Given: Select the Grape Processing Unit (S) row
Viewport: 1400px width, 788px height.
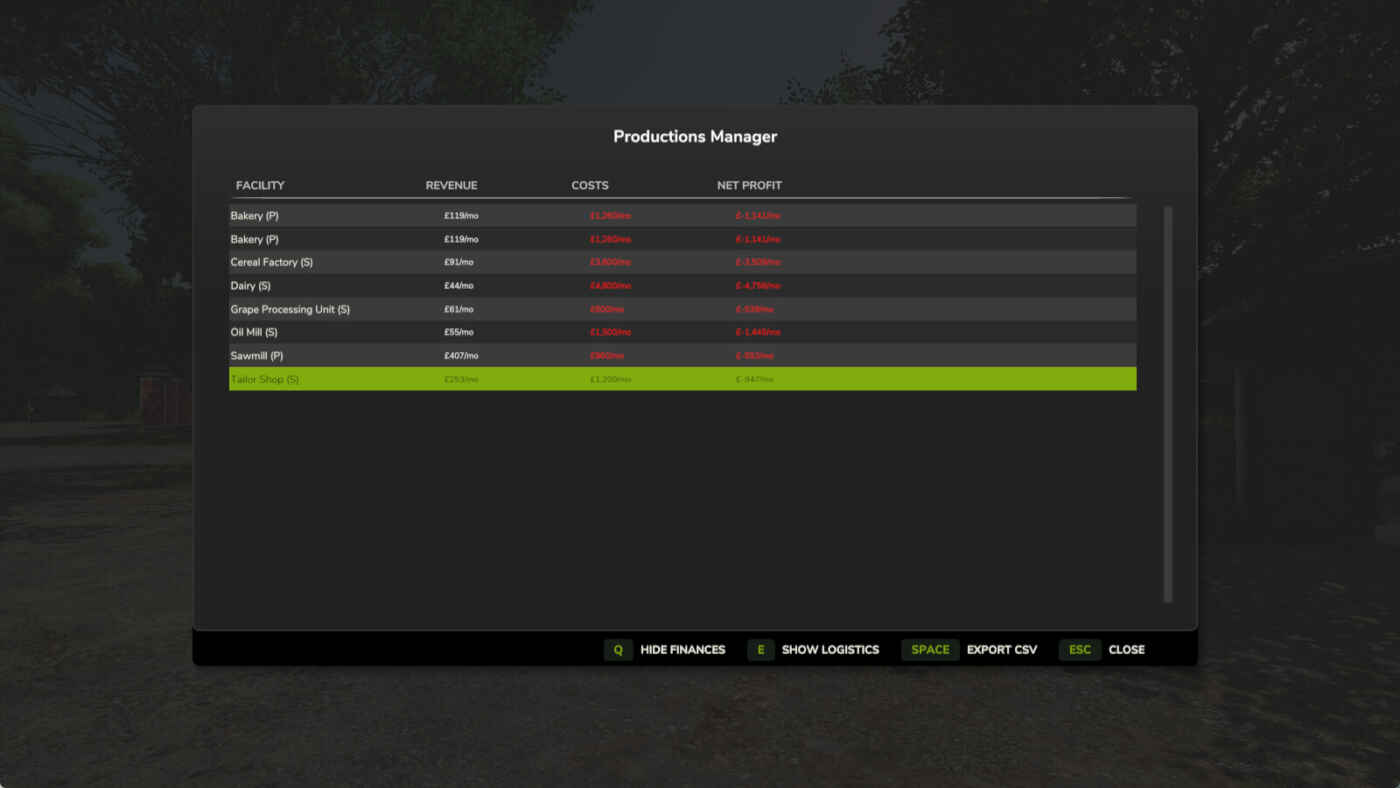Looking at the screenshot, I should (682, 309).
